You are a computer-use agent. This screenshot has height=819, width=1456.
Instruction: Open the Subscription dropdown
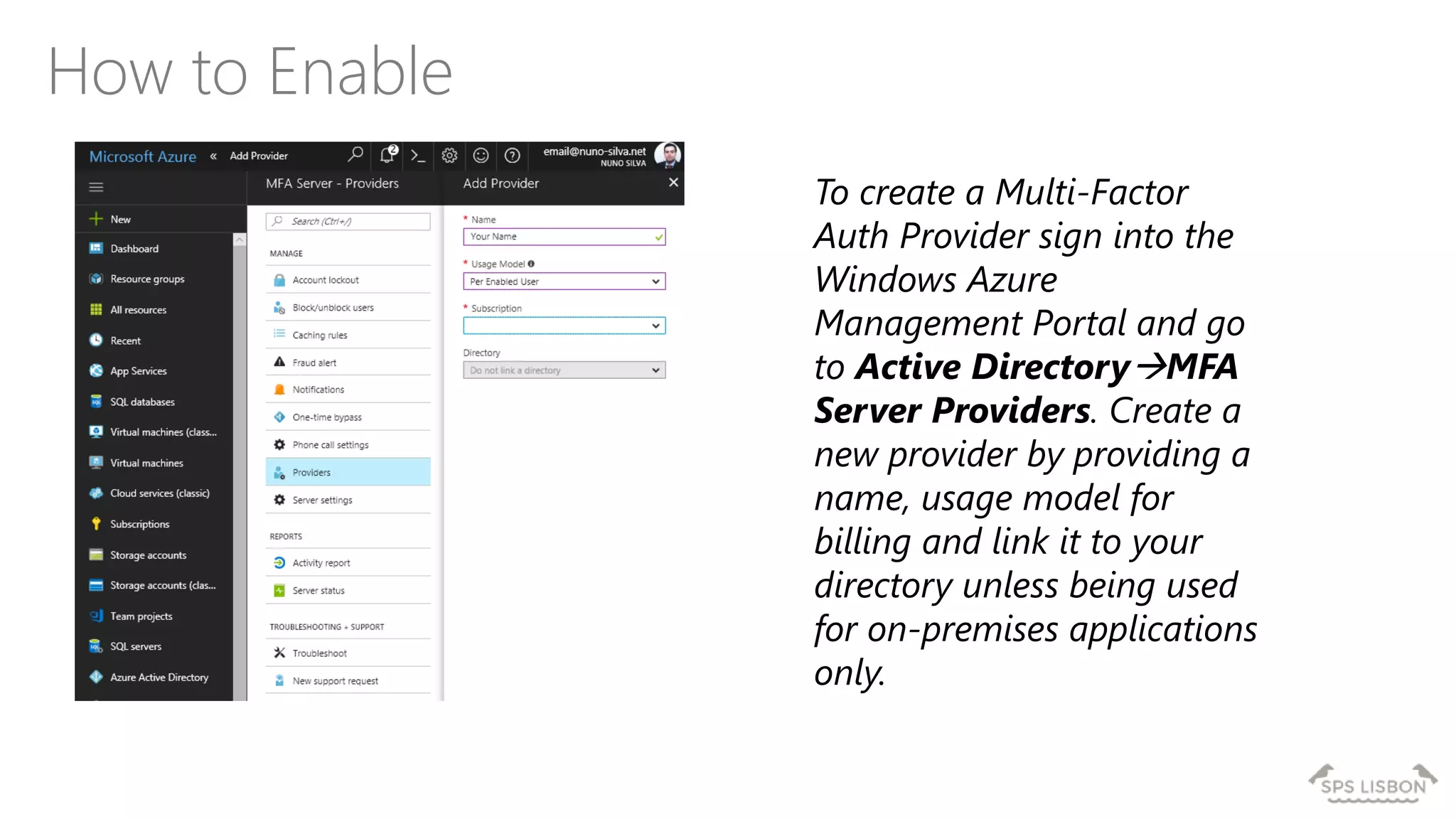564,326
